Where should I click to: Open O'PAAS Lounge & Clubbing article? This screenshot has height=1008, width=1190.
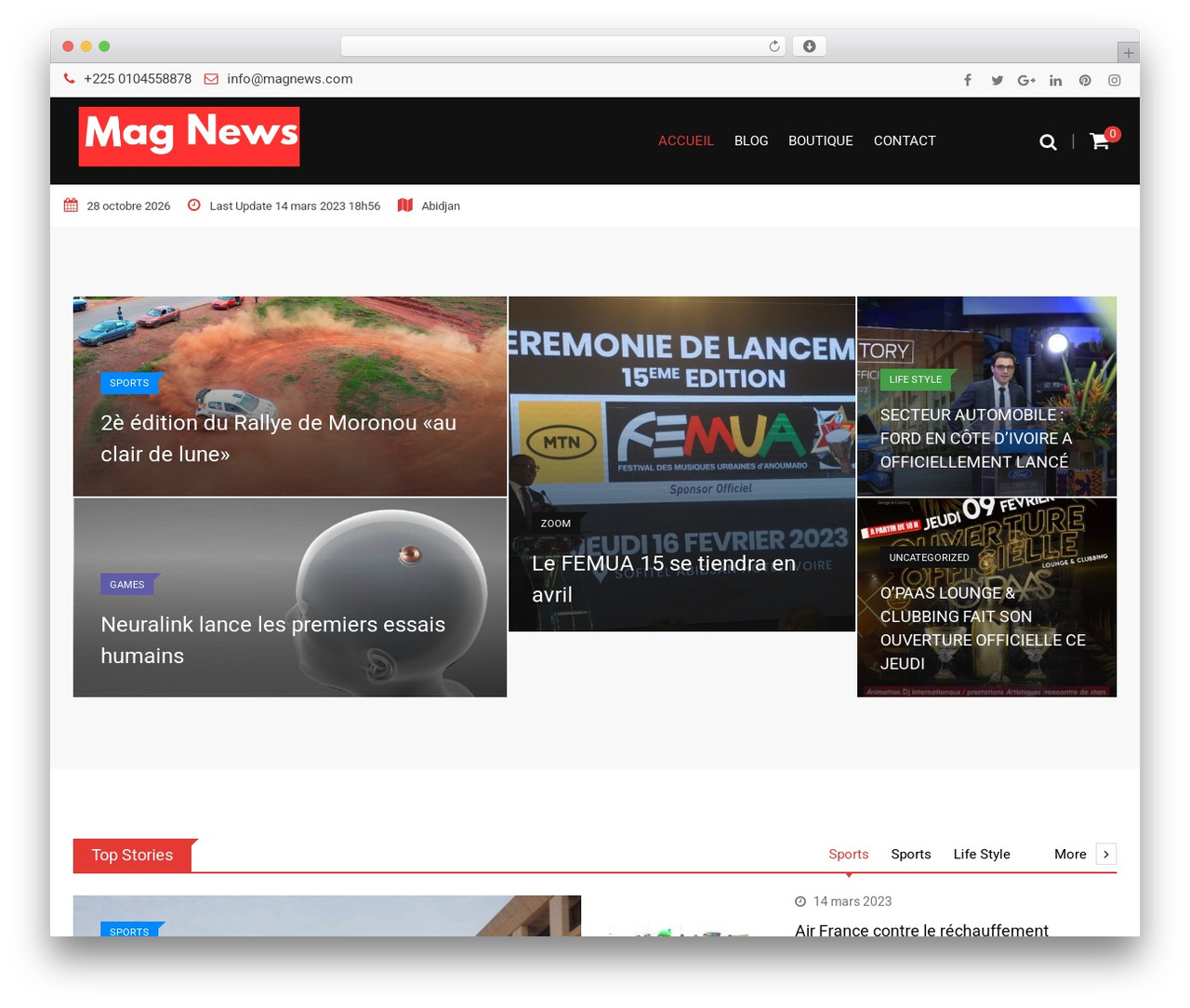coord(983,629)
